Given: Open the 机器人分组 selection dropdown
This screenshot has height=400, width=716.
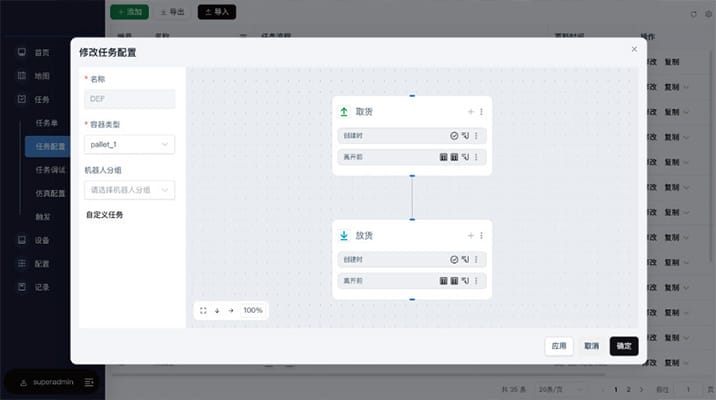Looking at the screenshot, I should pos(130,190).
